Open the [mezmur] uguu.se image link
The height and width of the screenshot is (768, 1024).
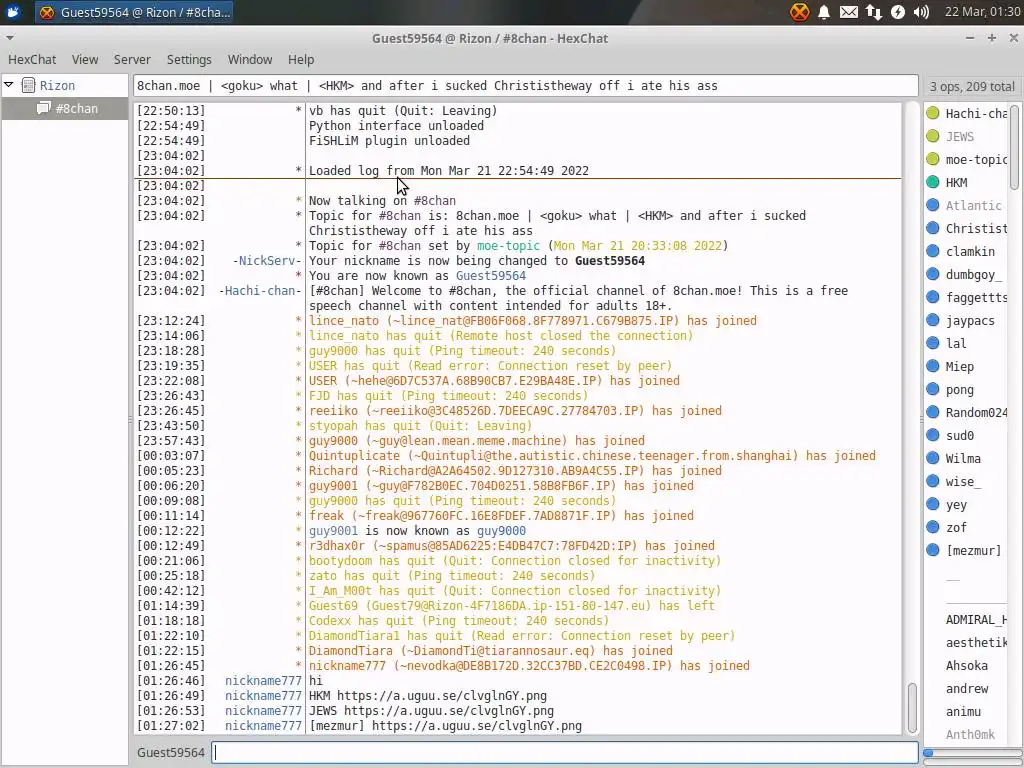pyautogui.click(x=477, y=726)
